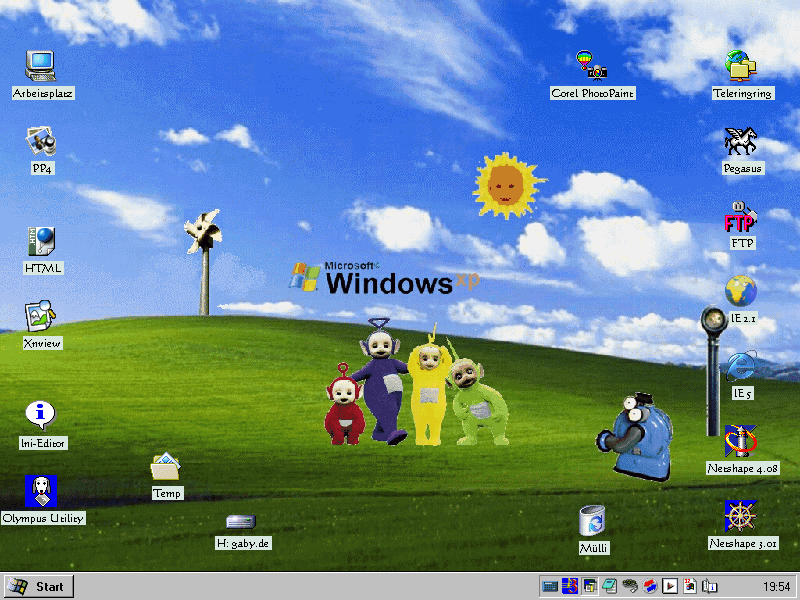Open the Mülli recycle bin

tap(593, 521)
